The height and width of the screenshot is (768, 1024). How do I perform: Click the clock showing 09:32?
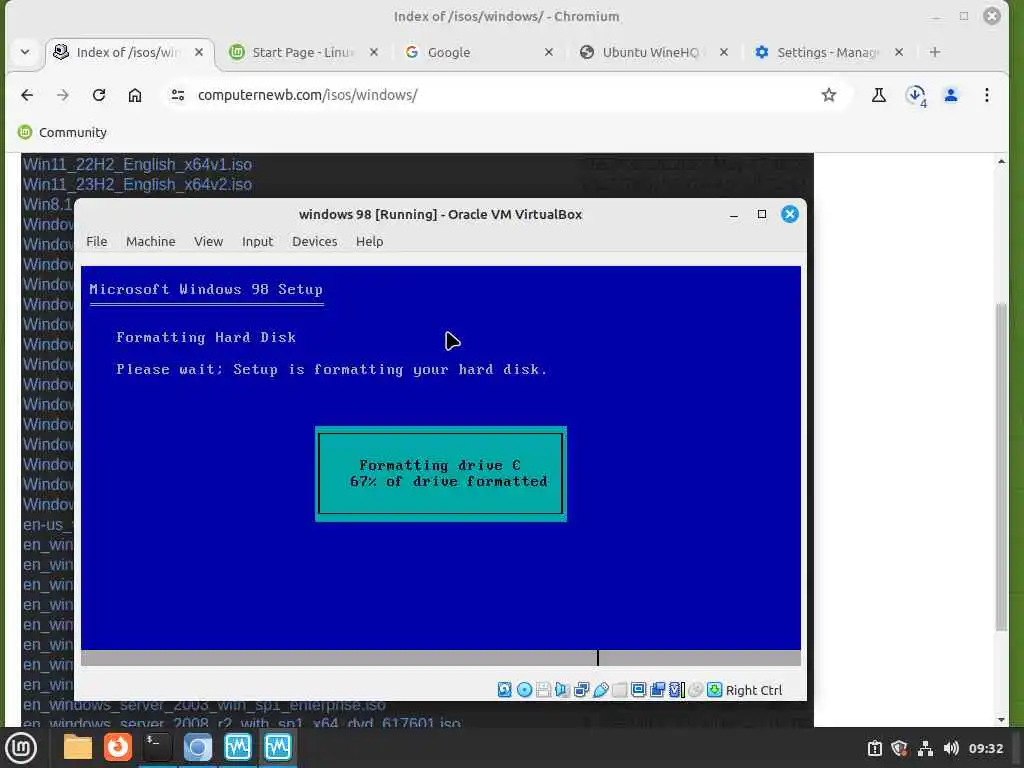[985, 748]
